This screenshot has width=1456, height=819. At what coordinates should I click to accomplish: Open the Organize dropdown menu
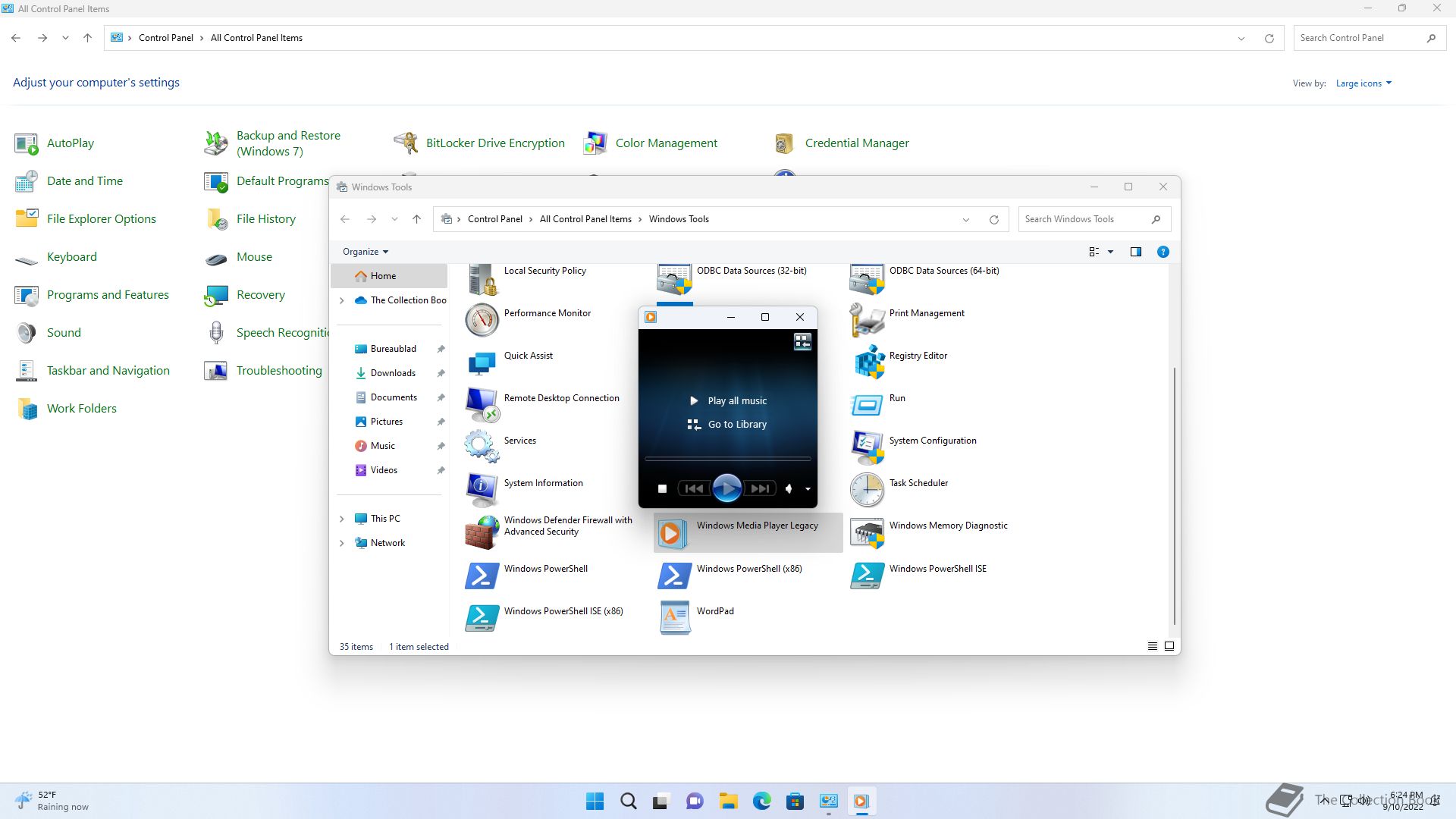pos(366,252)
